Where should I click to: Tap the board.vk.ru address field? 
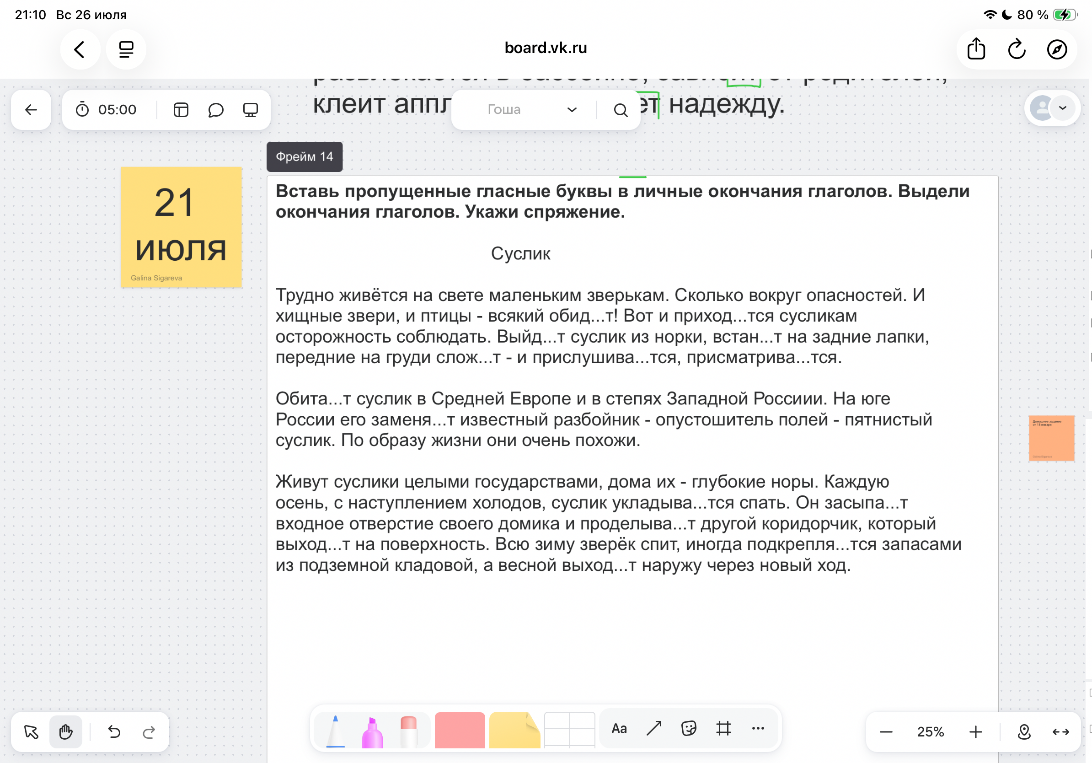[545, 48]
